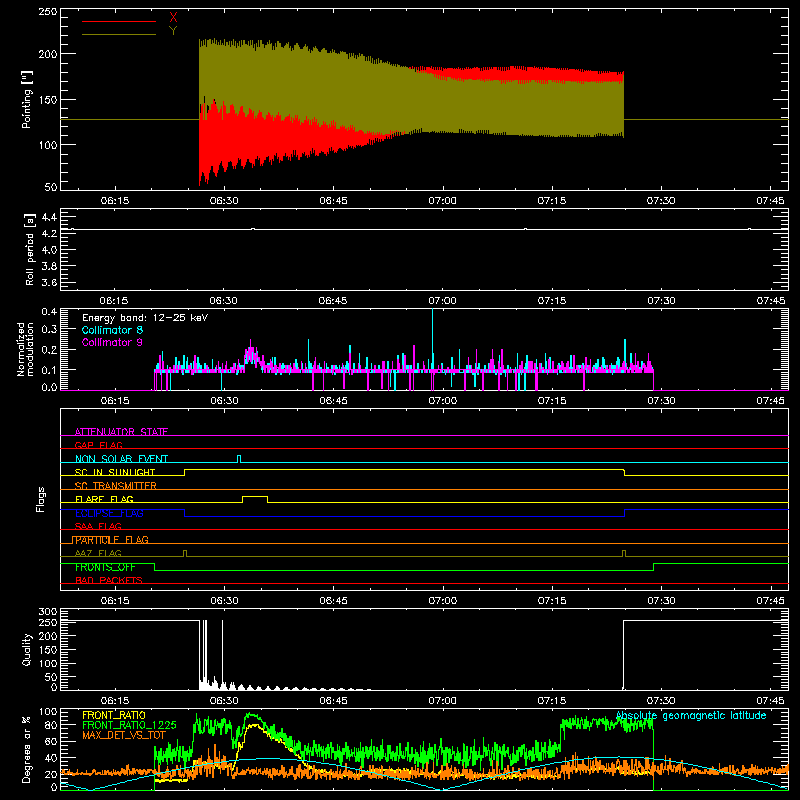Screen dimensions: 800x800
Task: Click 'Absolute geomagnetic latitude' legend text
Action: 691,716
